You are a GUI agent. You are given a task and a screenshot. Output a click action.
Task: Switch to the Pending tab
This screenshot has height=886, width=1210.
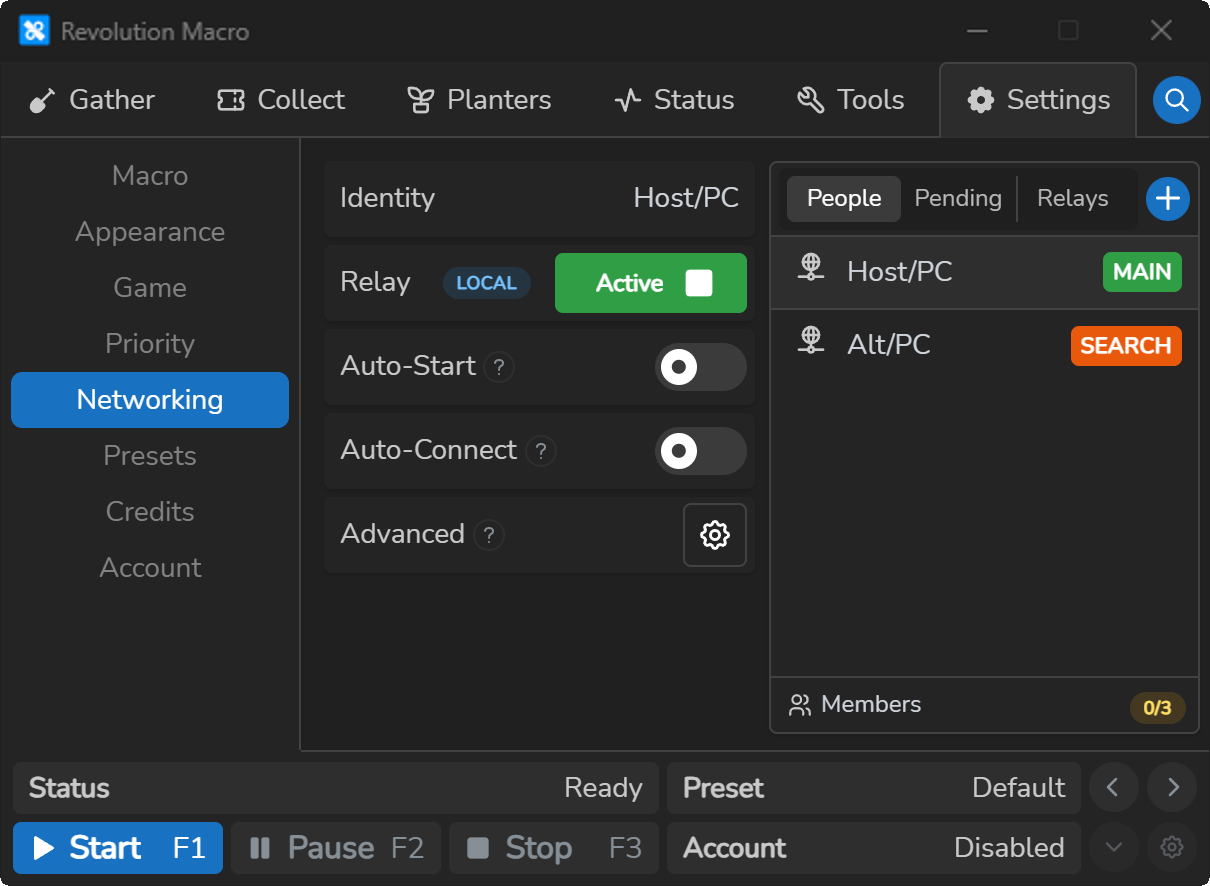pos(958,198)
